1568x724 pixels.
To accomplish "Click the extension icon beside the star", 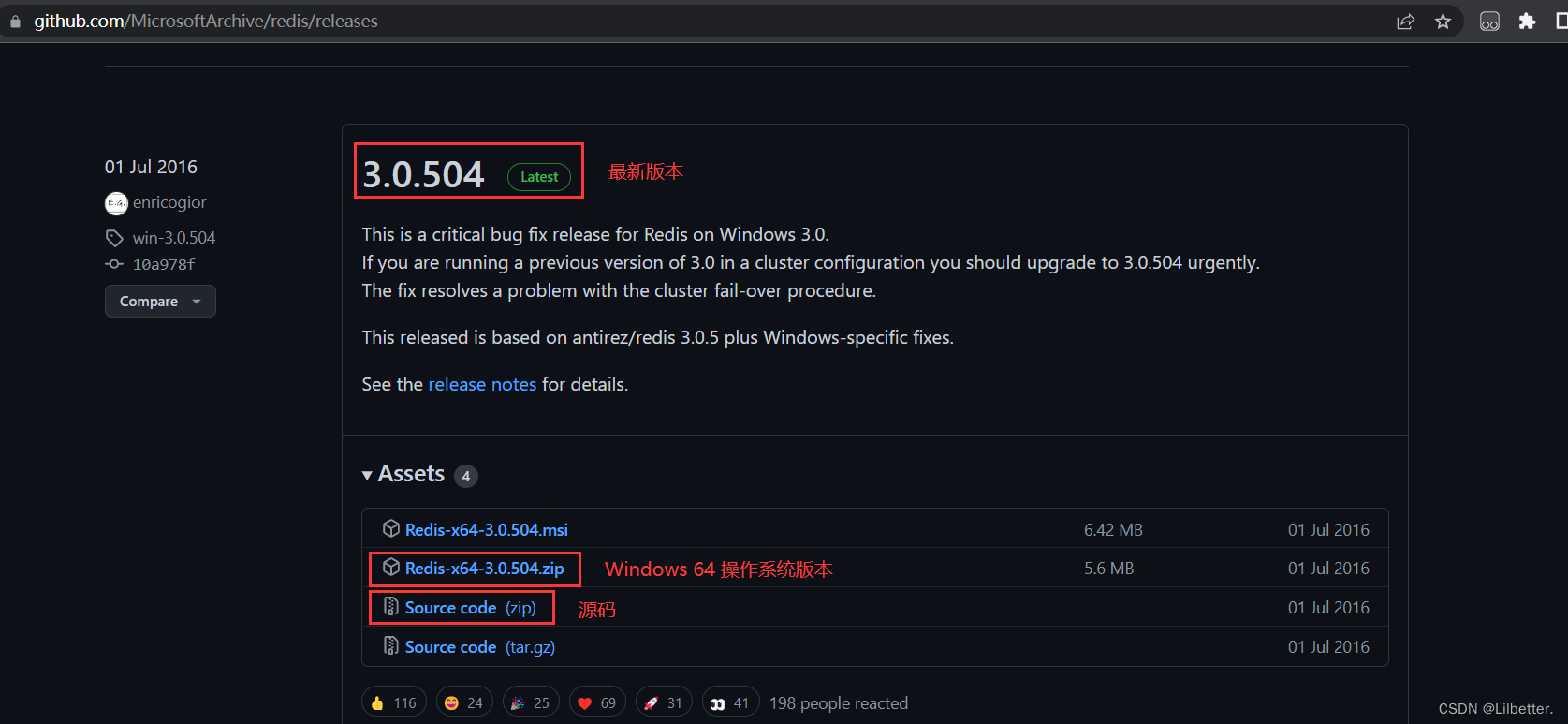I will [1489, 22].
